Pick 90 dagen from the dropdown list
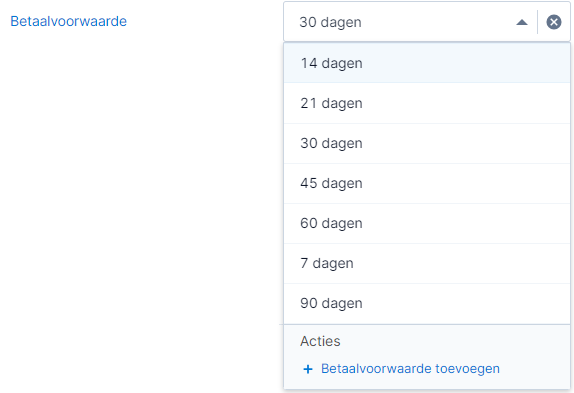Viewport: 574px width, 393px height. (427, 303)
